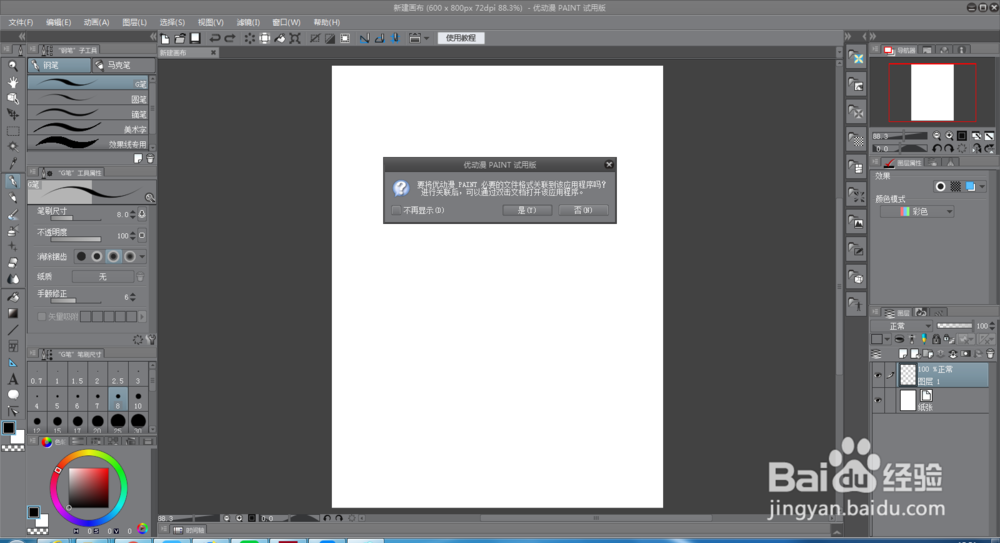Expand vector snap options arrow

click(142, 316)
